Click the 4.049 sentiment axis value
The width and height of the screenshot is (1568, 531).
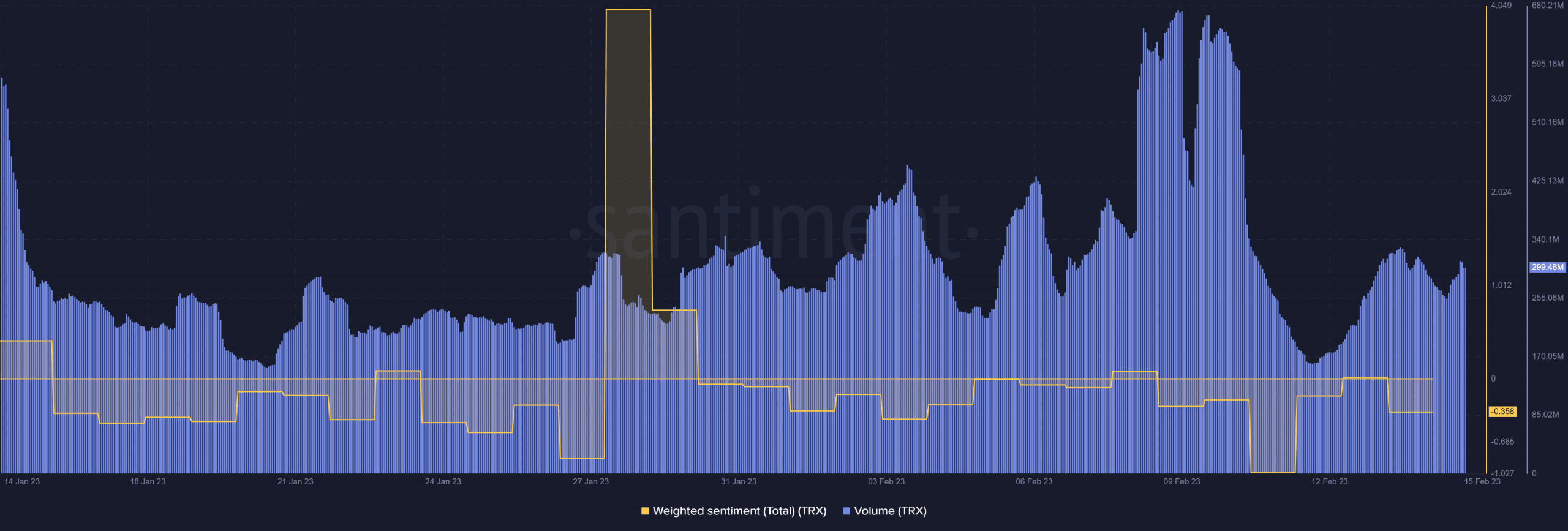[1501, 6]
